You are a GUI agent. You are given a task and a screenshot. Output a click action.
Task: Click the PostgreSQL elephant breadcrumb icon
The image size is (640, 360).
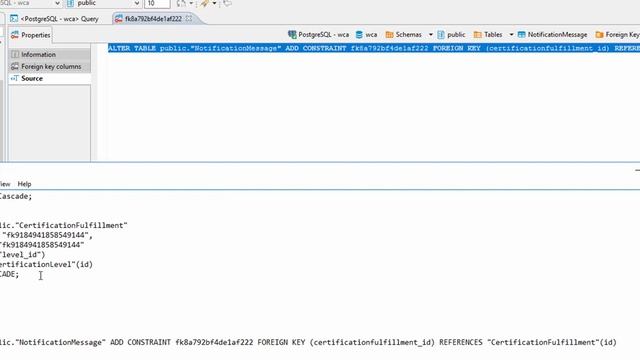click(x=292, y=35)
